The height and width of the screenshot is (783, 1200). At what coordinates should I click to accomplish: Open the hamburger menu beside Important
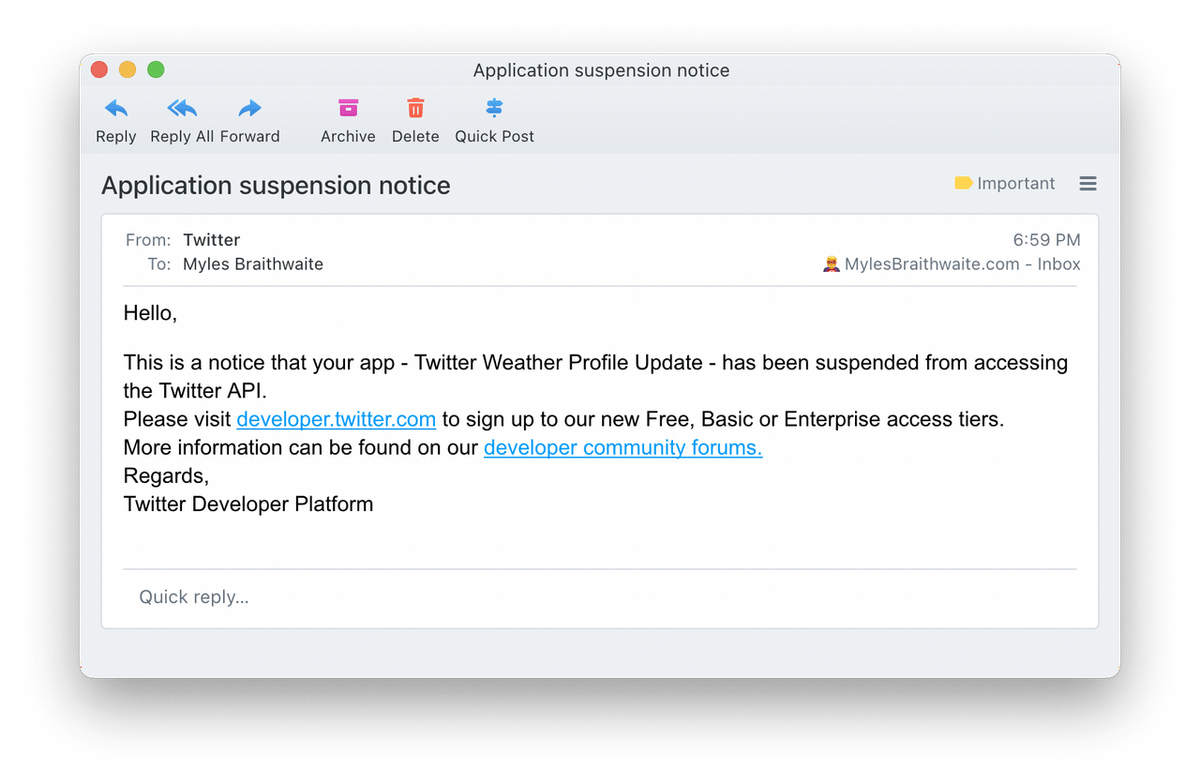click(1088, 184)
